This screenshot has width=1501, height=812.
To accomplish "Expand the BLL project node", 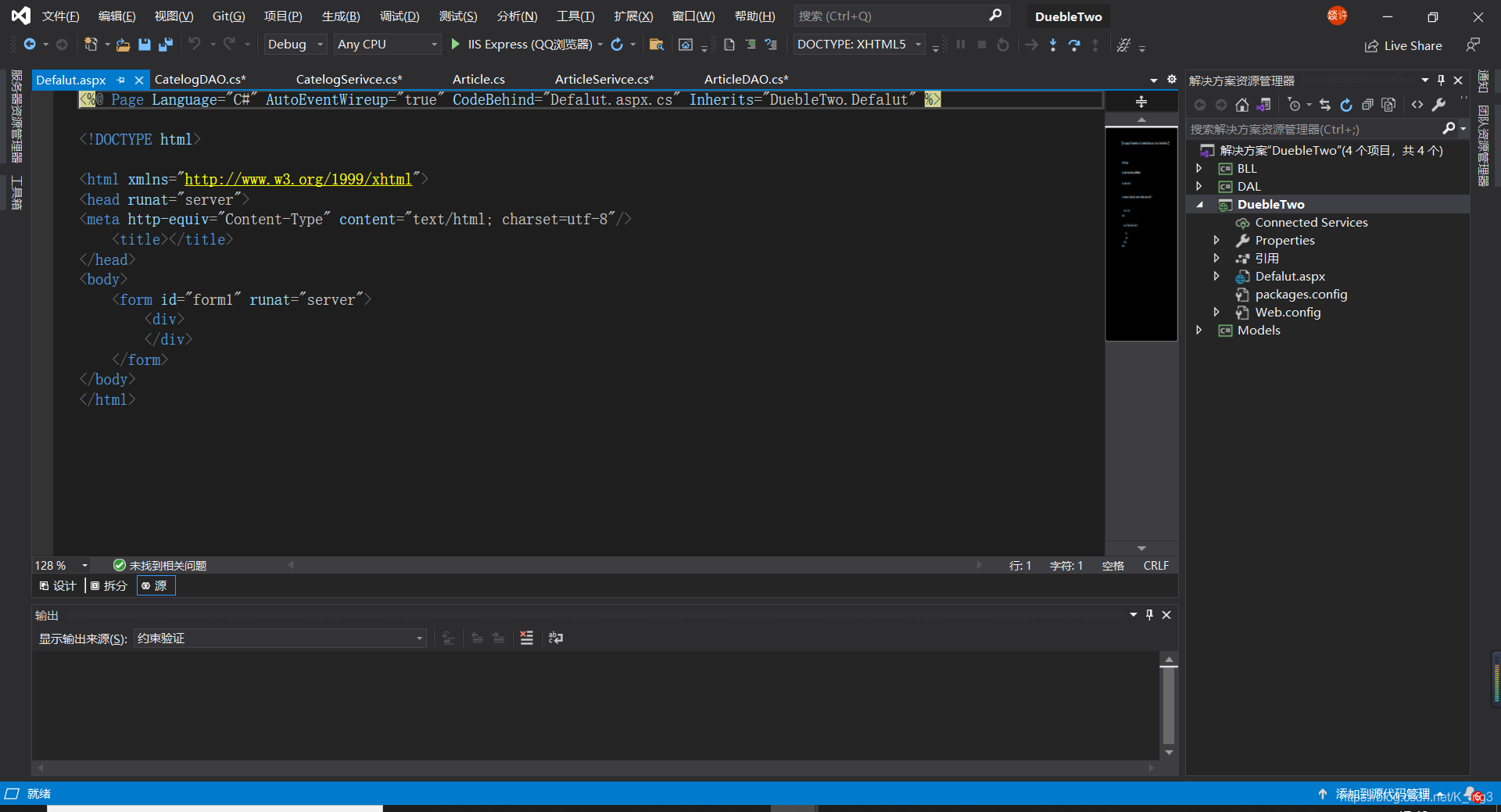I will (x=1199, y=168).
